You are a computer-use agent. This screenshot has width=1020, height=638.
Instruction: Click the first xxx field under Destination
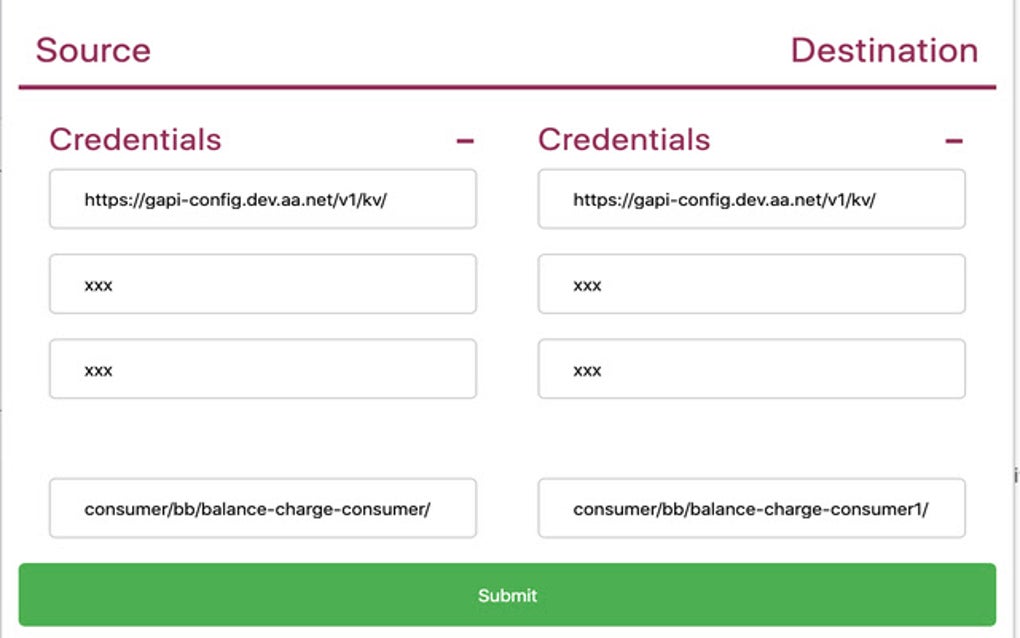point(751,284)
